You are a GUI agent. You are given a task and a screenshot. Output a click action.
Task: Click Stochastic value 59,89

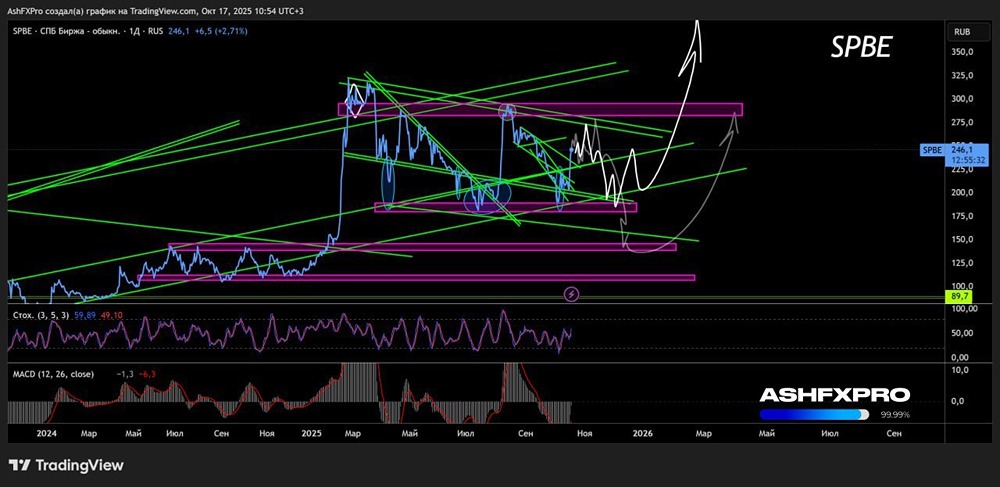click(85, 314)
